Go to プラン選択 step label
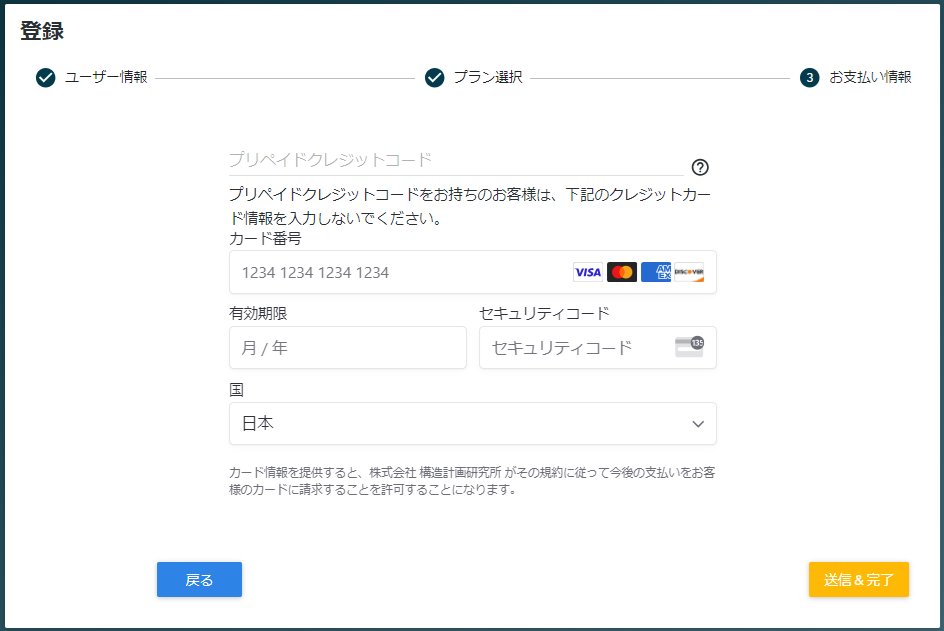944x631 pixels. pos(488,77)
